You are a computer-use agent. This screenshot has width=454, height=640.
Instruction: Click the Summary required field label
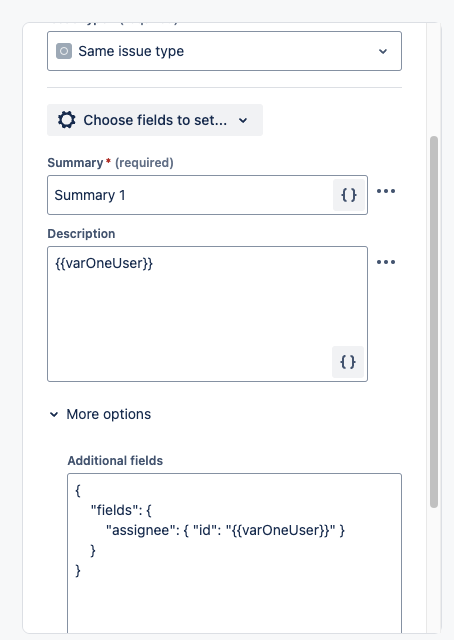pos(110,162)
